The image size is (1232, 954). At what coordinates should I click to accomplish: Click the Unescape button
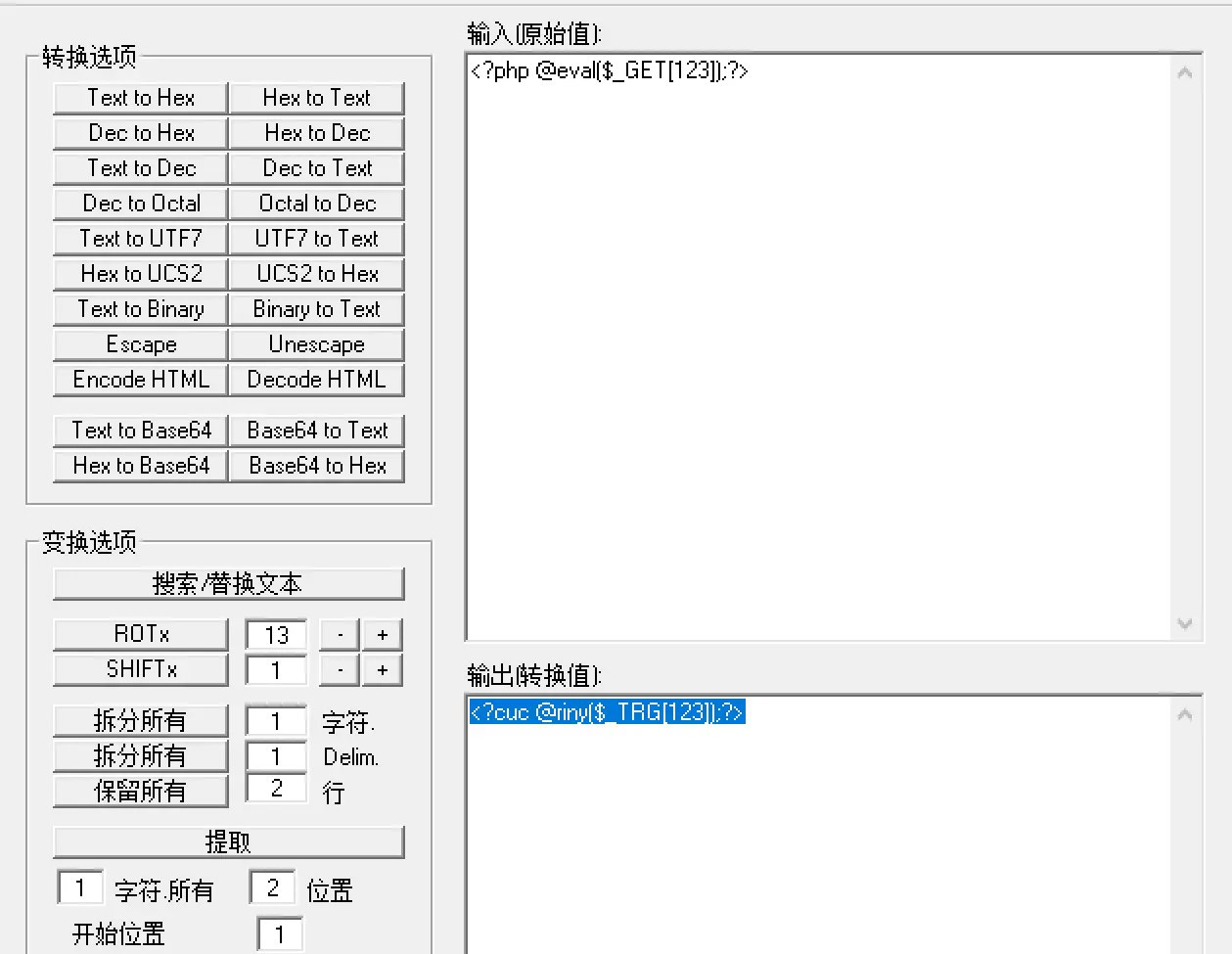pos(316,344)
